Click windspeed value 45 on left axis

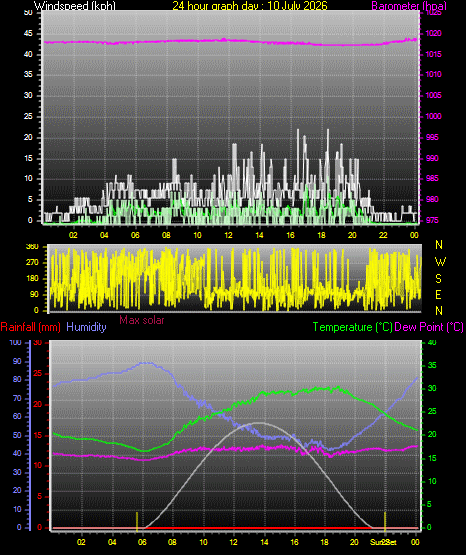click(28, 34)
